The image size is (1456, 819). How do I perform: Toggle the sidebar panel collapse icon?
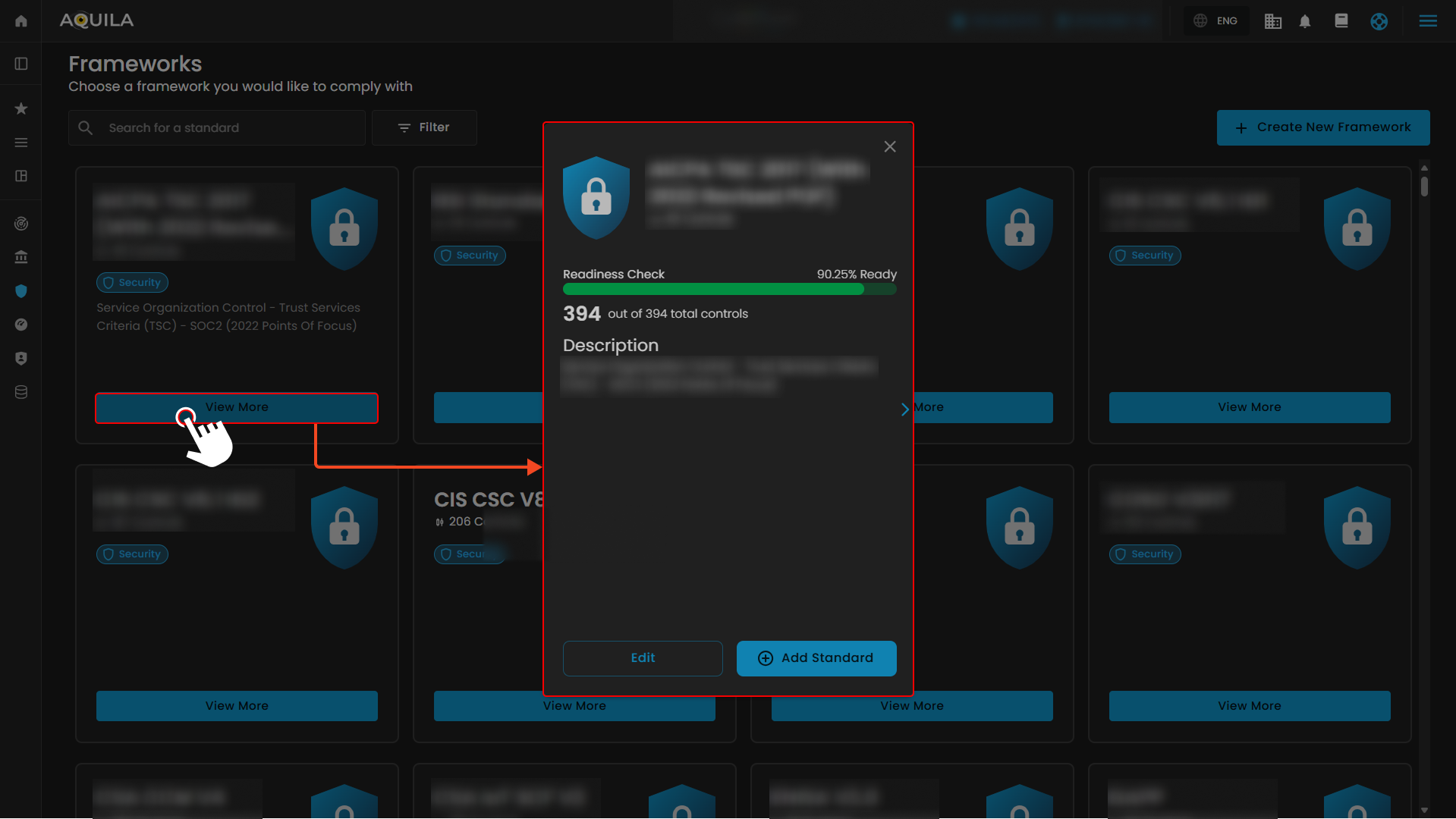click(21, 64)
